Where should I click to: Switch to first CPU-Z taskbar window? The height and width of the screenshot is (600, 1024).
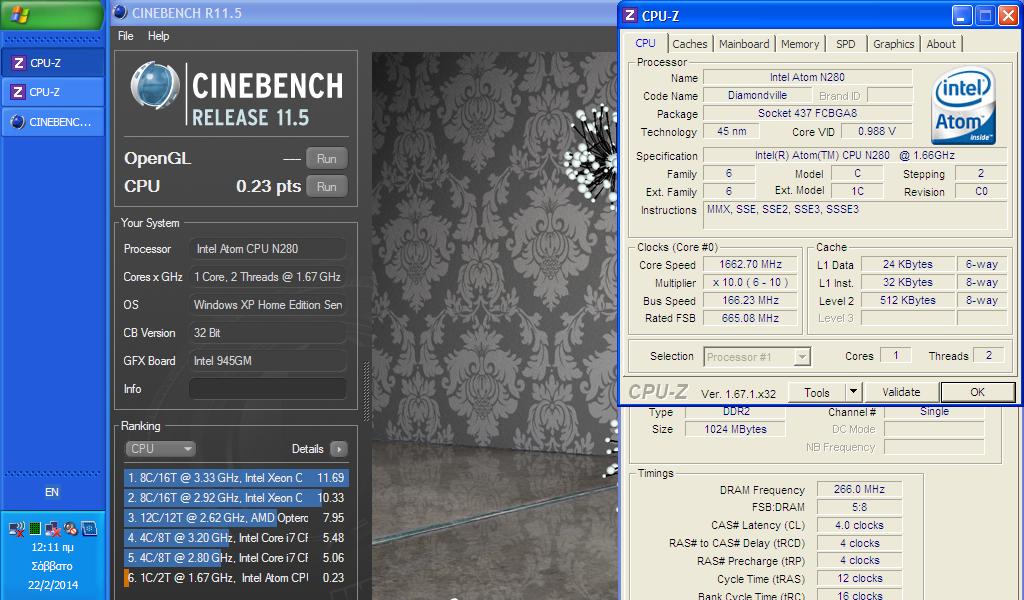[x=52, y=63]
